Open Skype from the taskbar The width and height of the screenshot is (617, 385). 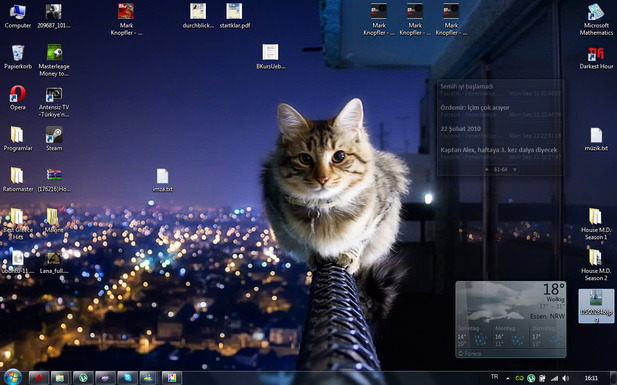(x=127, y=378)
